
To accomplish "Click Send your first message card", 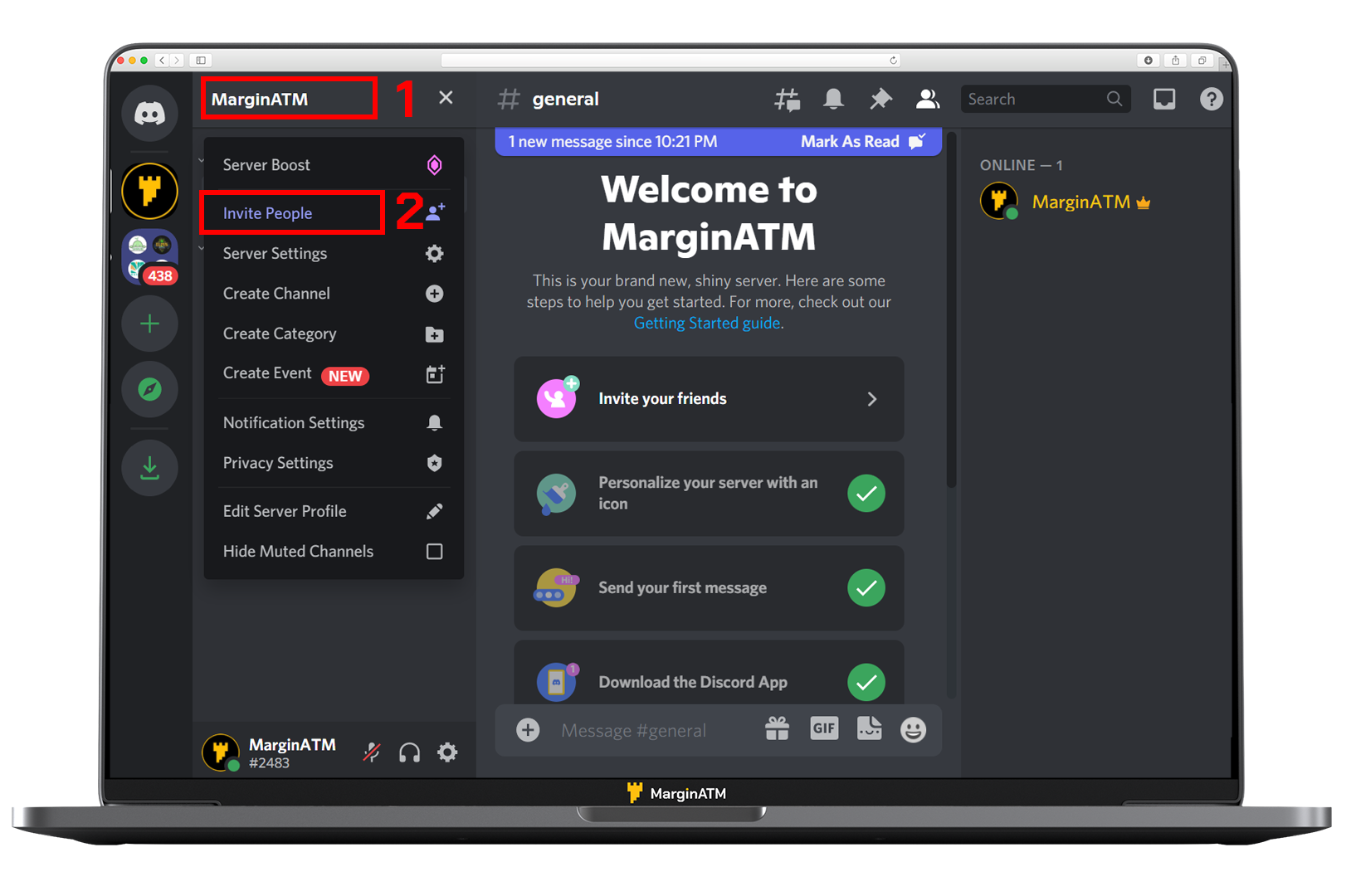I will (709, 588).
